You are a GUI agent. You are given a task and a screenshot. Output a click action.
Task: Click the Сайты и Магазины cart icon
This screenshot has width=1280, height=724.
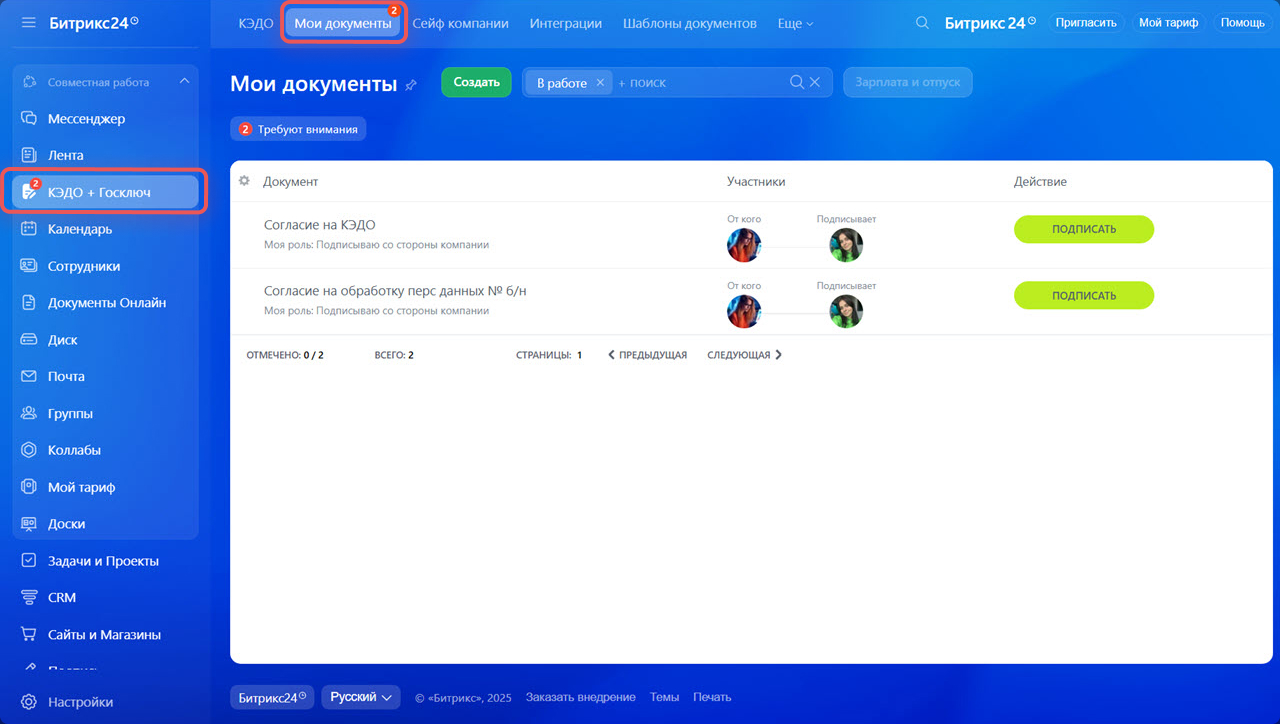[29, 635]
